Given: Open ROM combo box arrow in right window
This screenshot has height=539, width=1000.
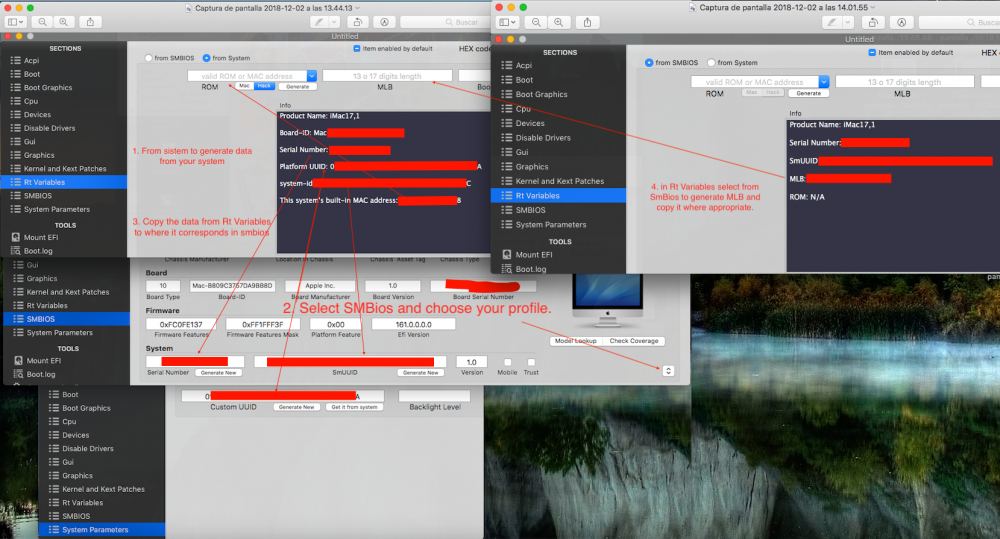Looking at the screenshot, I should tap(823, 82).
